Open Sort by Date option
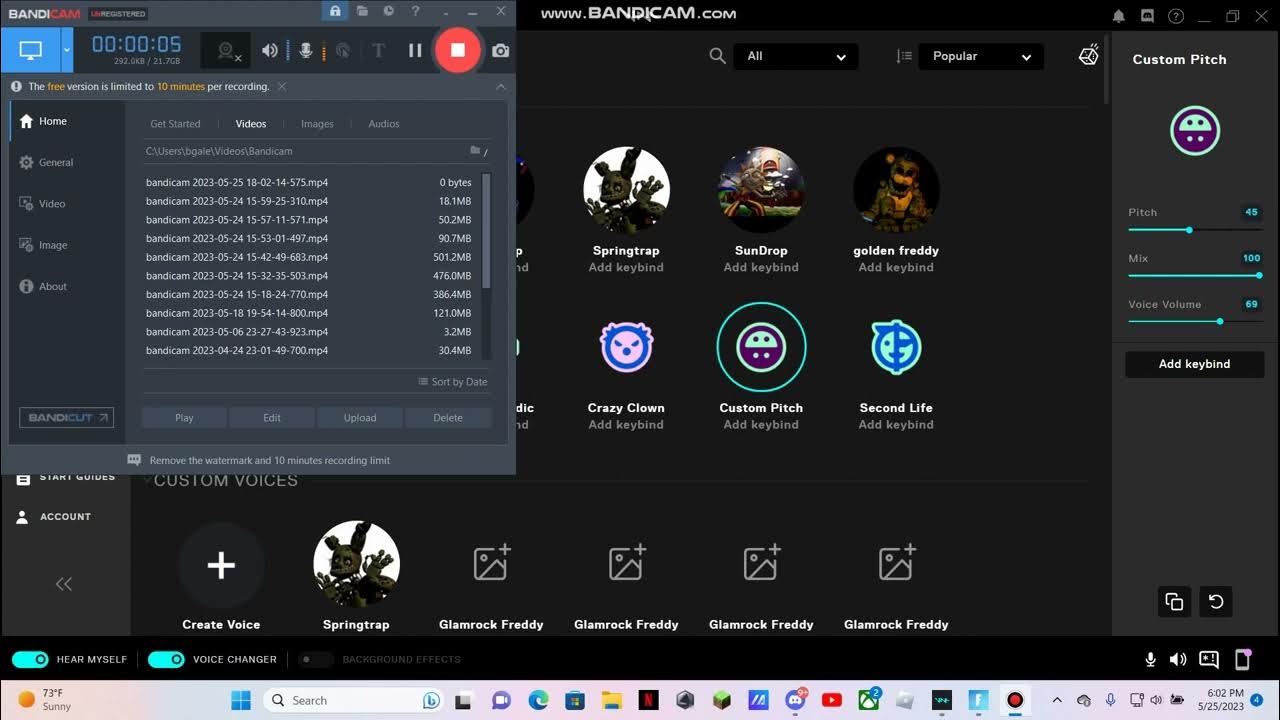 452,382
